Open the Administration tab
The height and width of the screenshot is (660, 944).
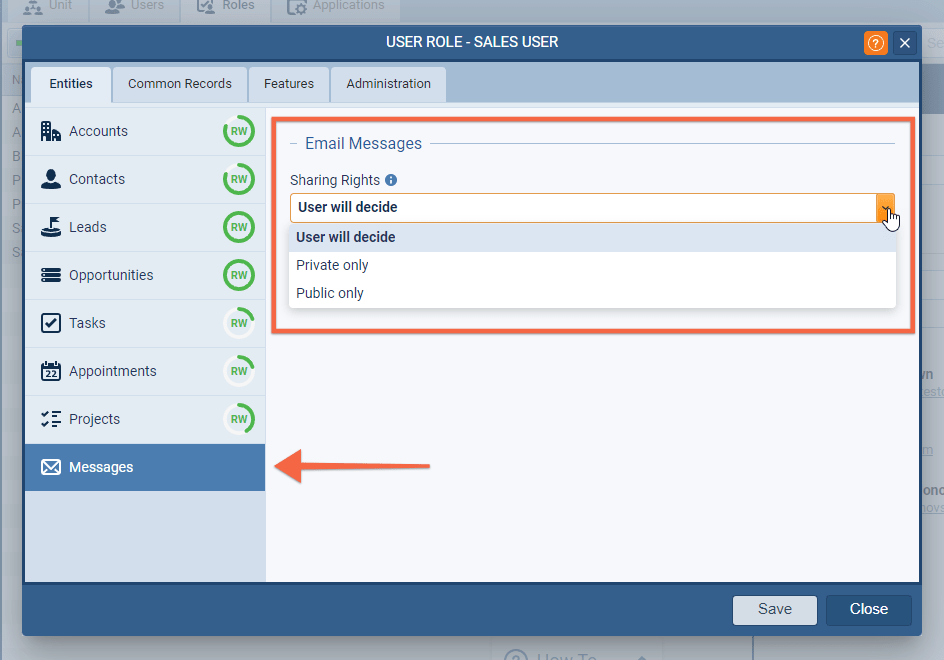click(x=388, y=84)
